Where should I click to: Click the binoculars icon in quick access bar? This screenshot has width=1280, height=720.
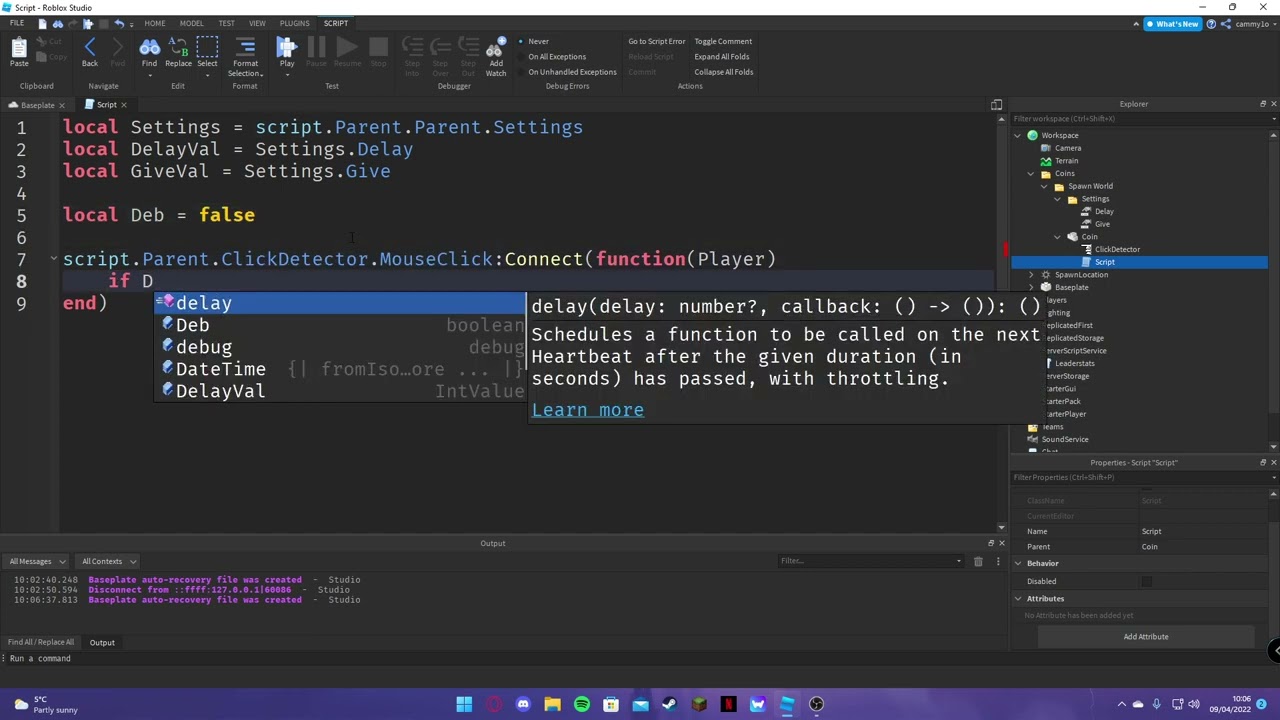pyautogui.click(x=57, y=23)
